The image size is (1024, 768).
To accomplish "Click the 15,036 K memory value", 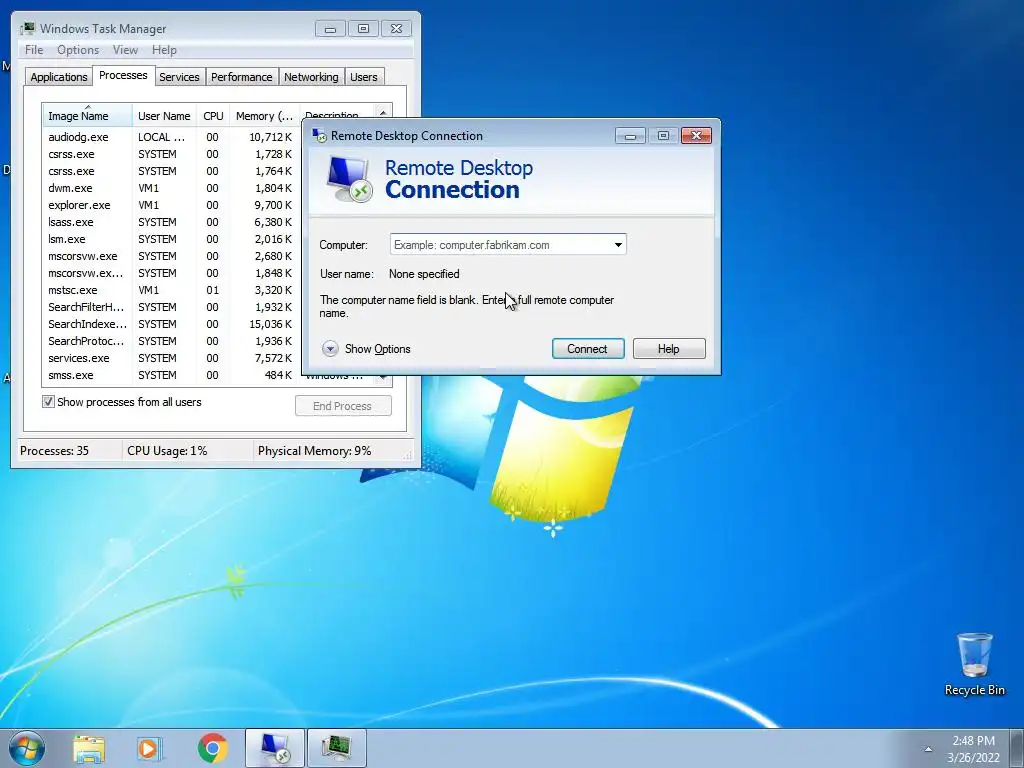I will pos(270,324).
